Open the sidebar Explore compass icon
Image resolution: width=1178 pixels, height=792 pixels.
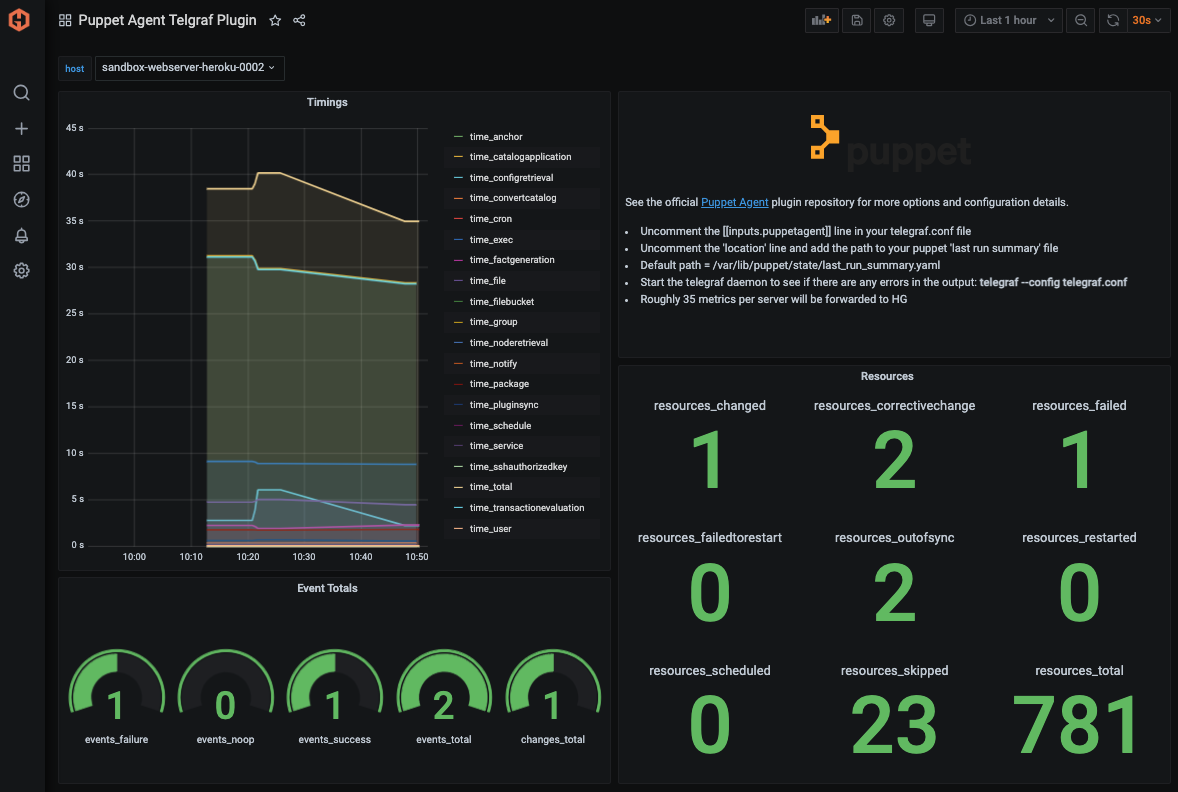21,199
